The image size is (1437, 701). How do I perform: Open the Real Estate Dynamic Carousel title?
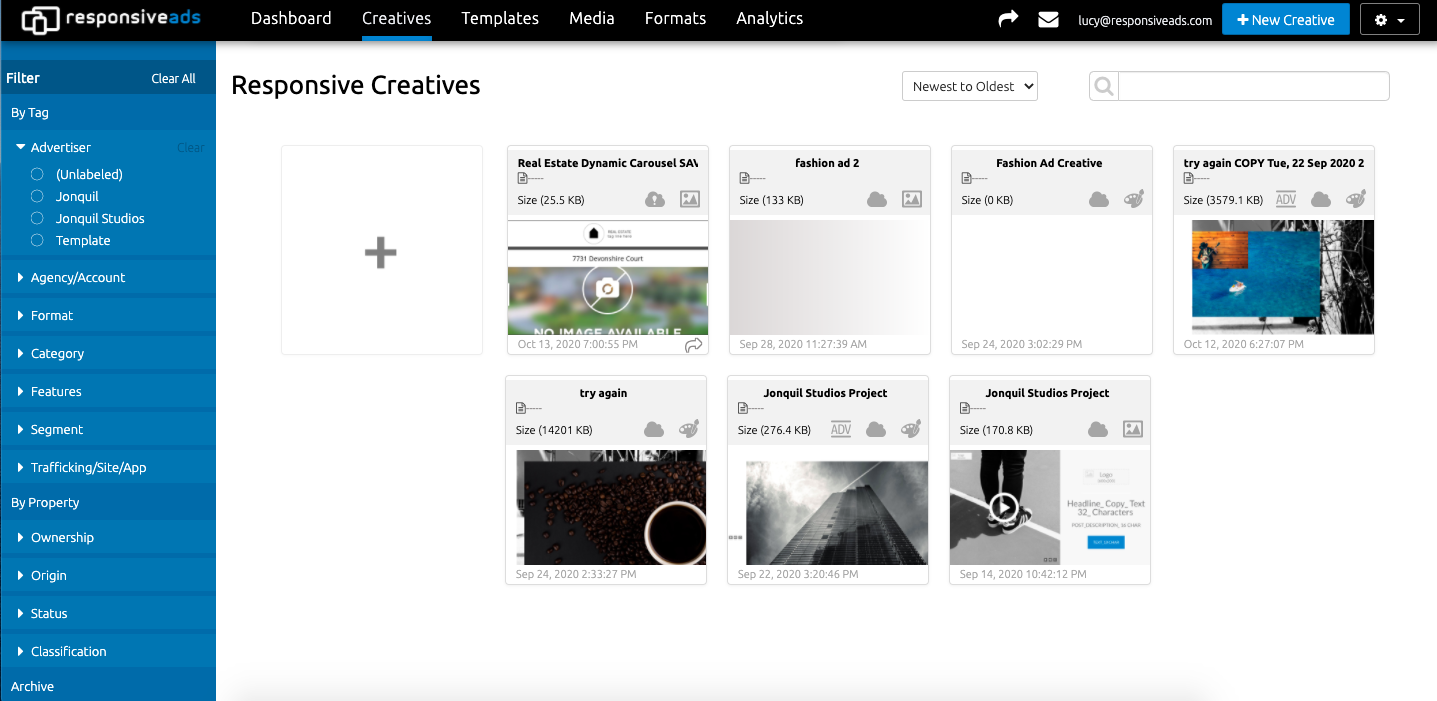tap(607, 163)
